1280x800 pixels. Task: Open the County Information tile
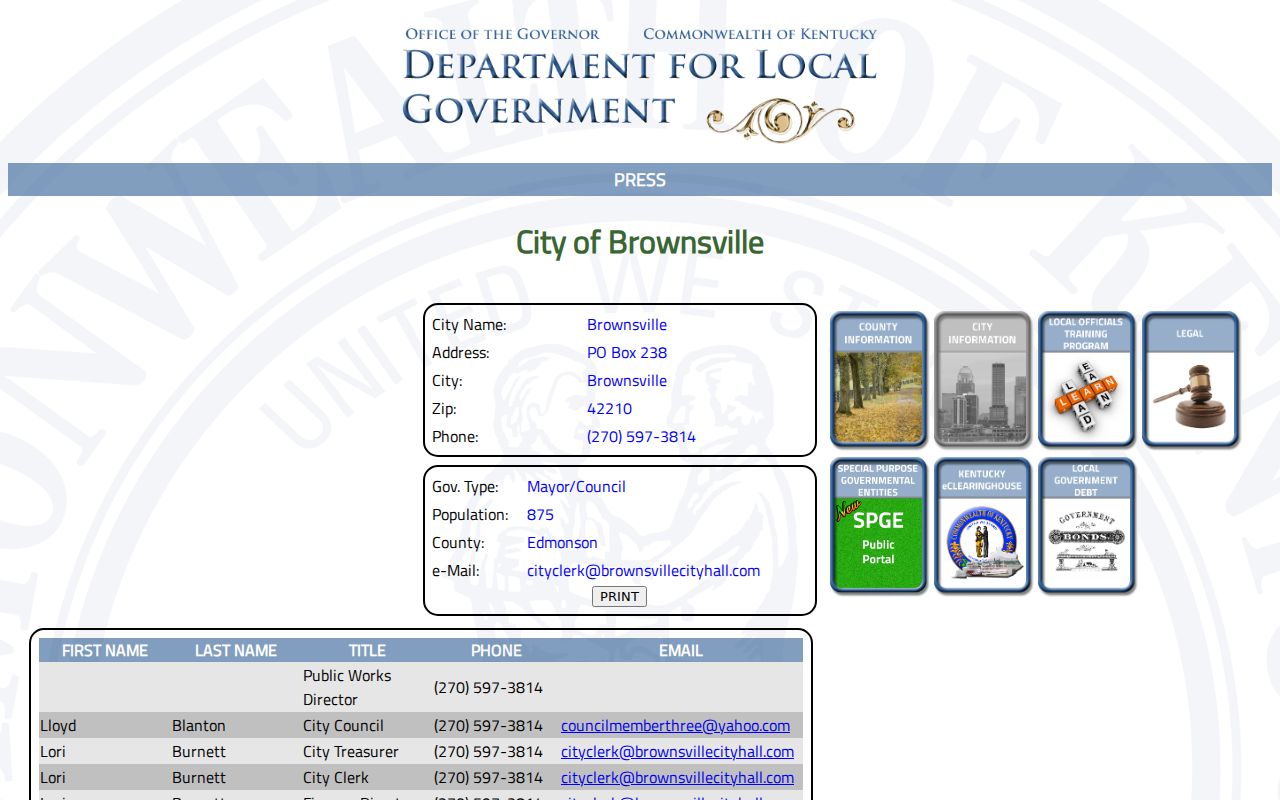(x=878, y=379)
